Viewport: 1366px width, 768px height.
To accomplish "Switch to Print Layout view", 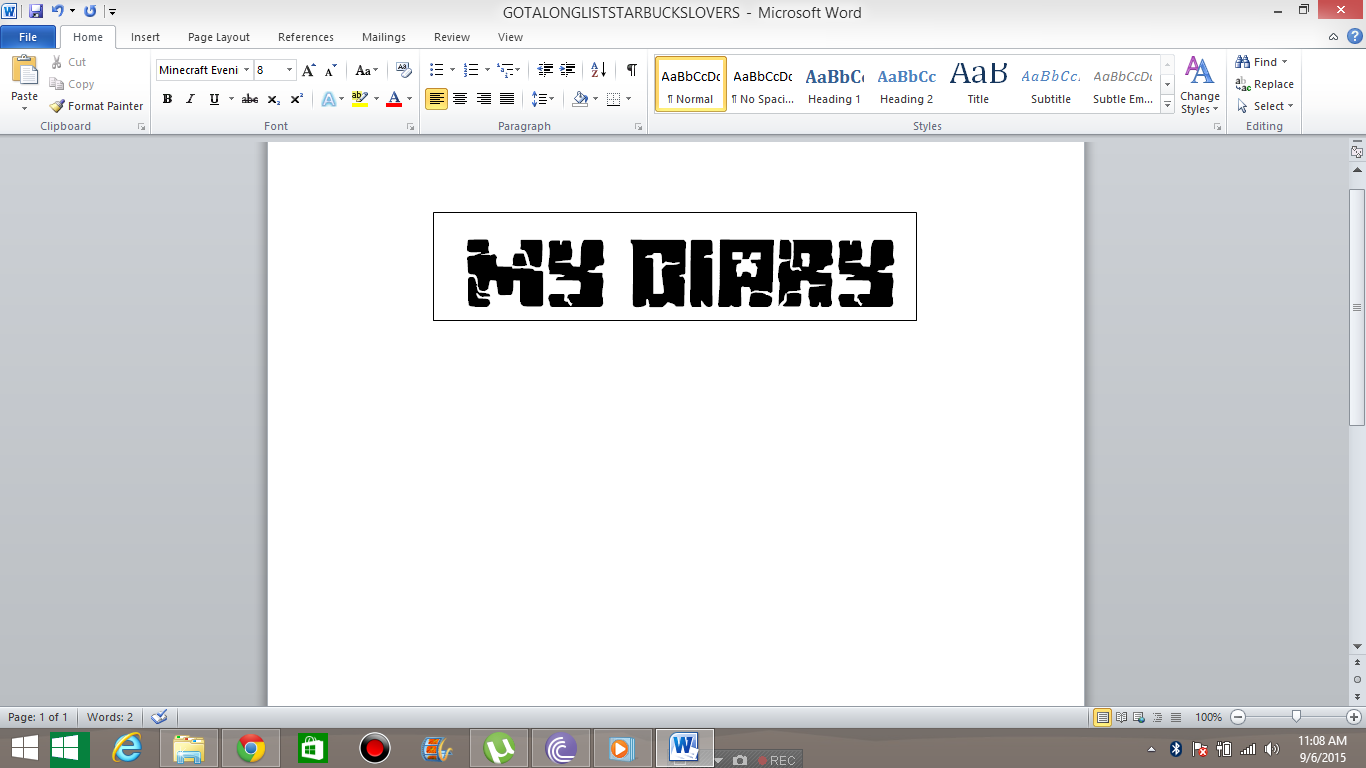I will pyautogui.click(x=1103, y=717).
